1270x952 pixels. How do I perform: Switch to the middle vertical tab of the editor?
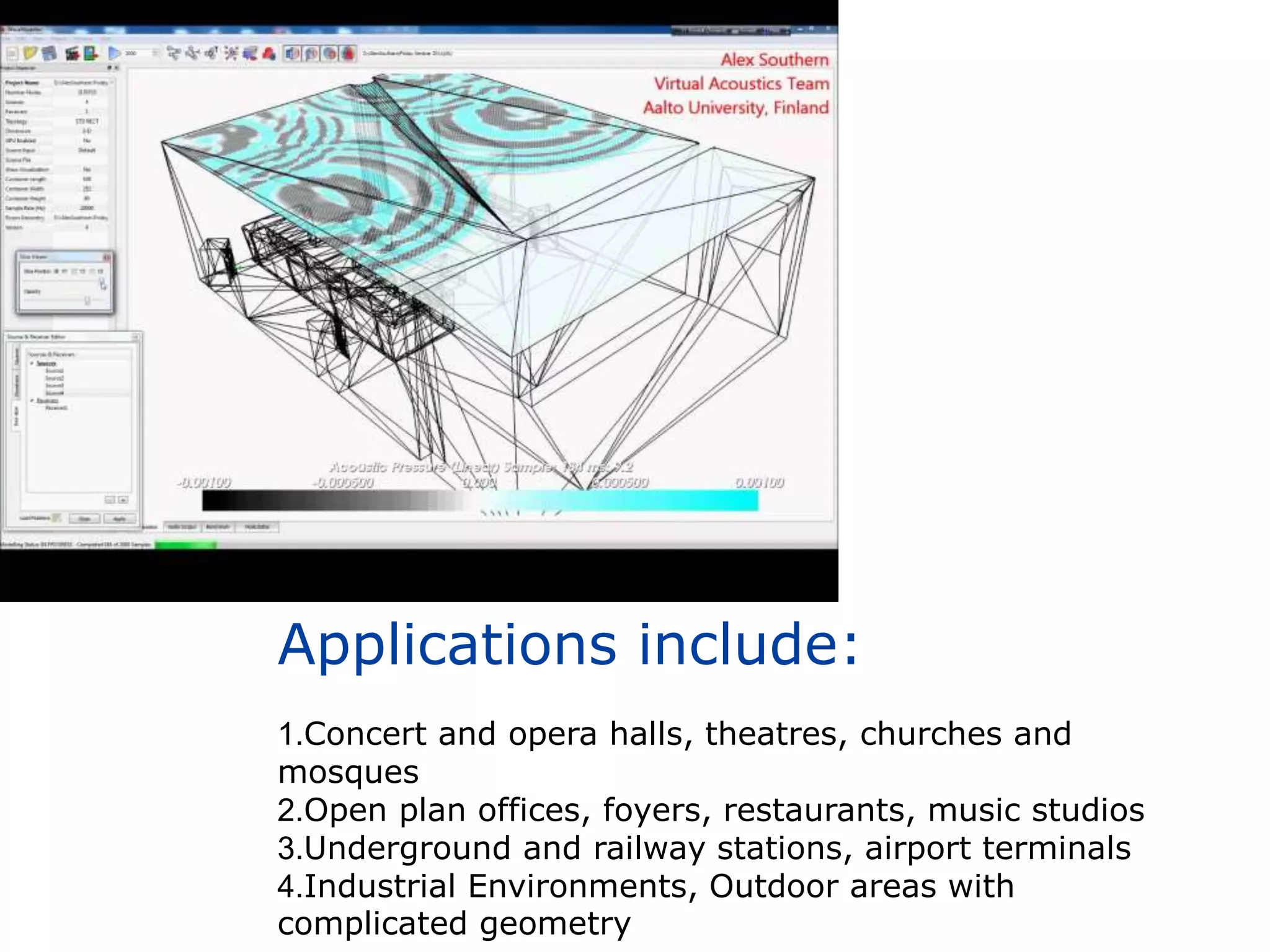pos(17,386)
